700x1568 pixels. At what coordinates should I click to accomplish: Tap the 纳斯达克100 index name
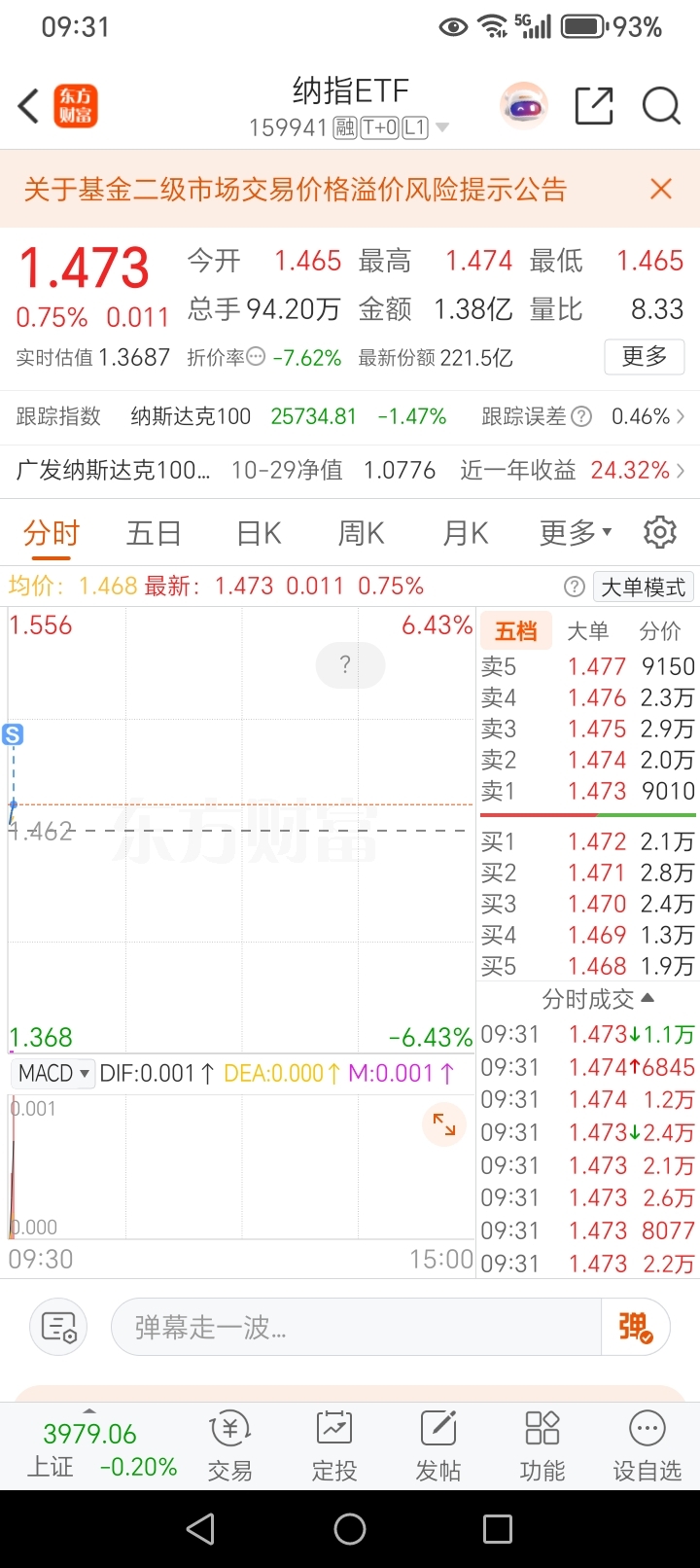point(191,416)
